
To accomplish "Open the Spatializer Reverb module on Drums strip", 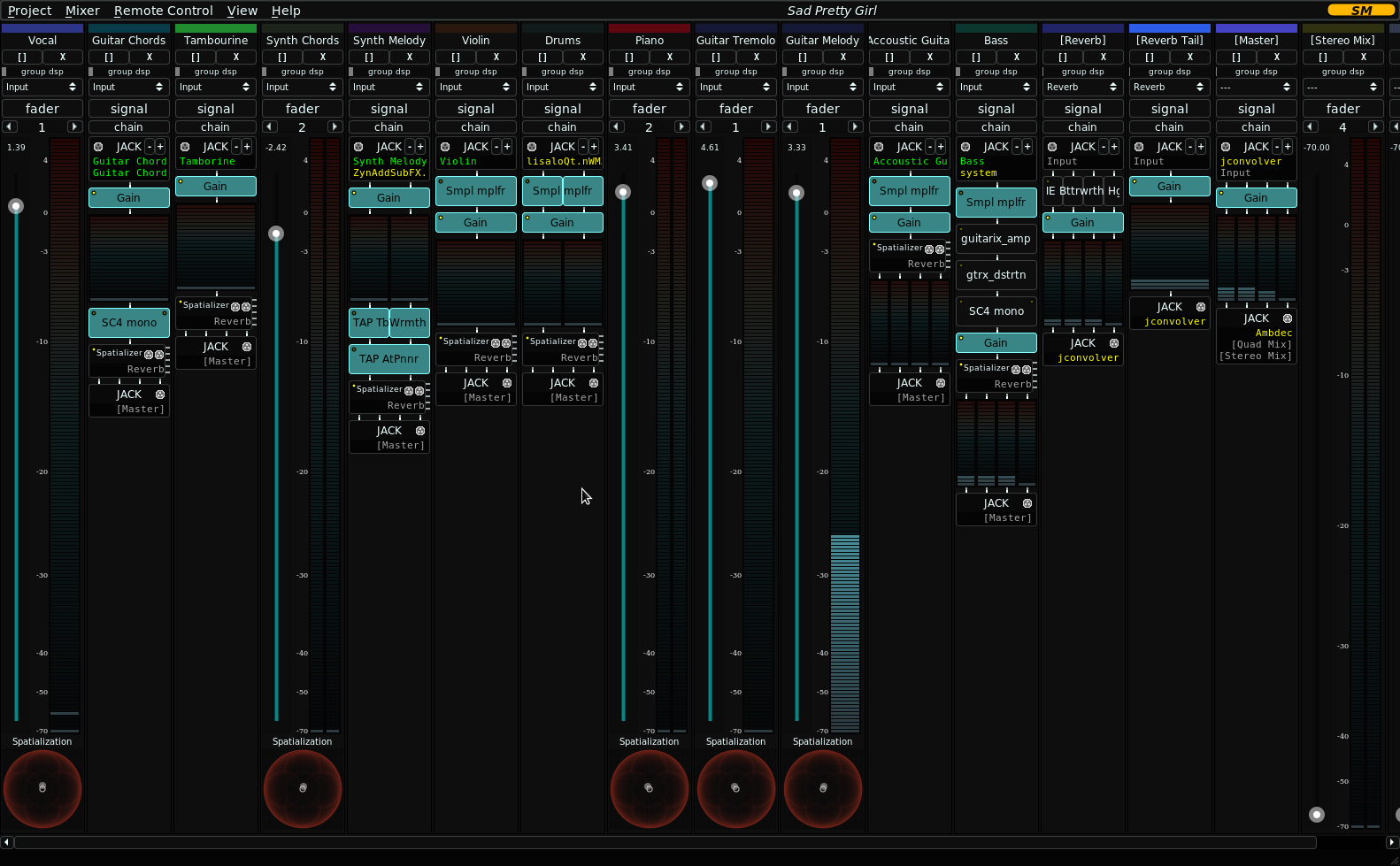I will (x=563, y=349).
